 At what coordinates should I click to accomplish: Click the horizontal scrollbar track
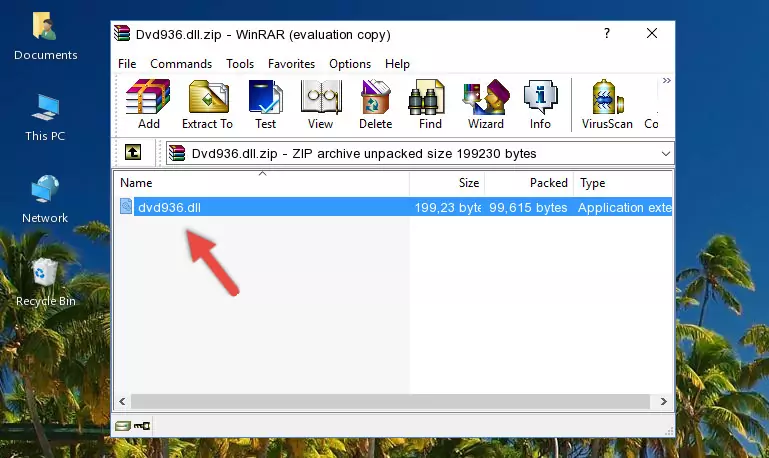pos(390,401)
